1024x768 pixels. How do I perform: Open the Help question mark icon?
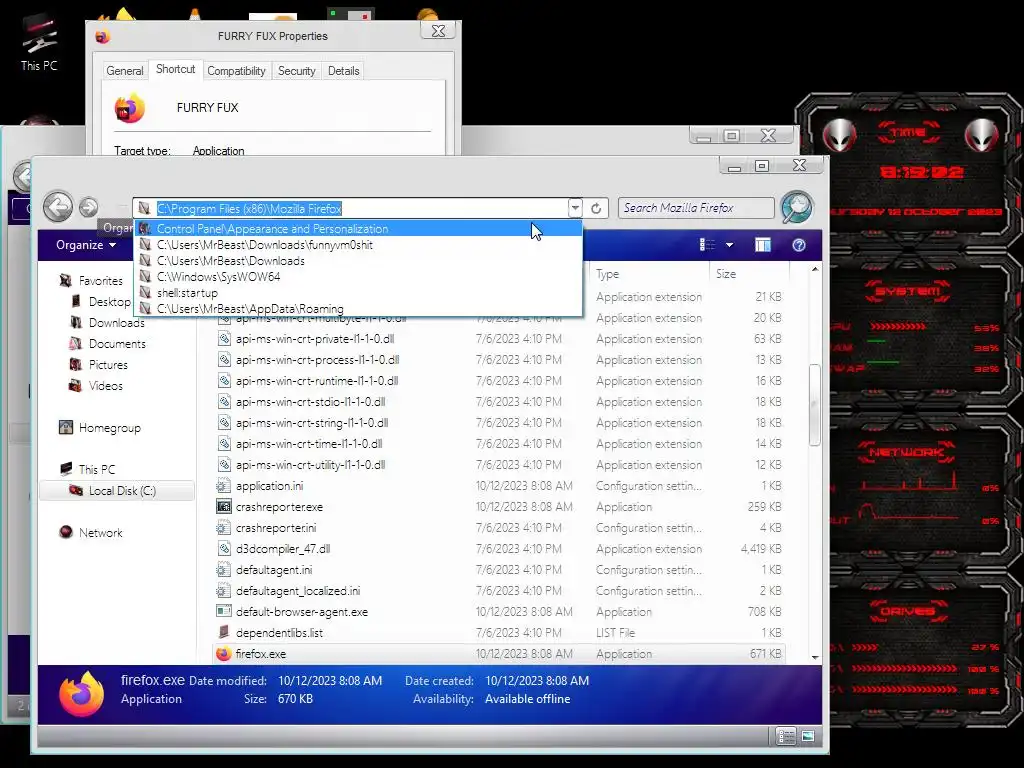coord(798,245)
